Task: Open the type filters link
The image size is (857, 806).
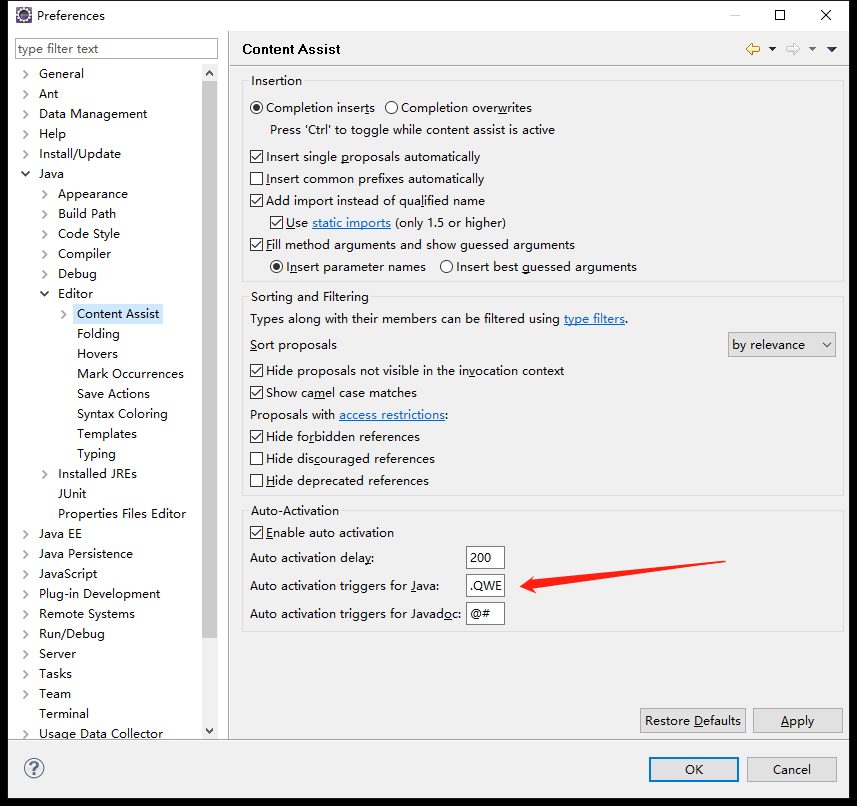Action: (x=594, y=319)
